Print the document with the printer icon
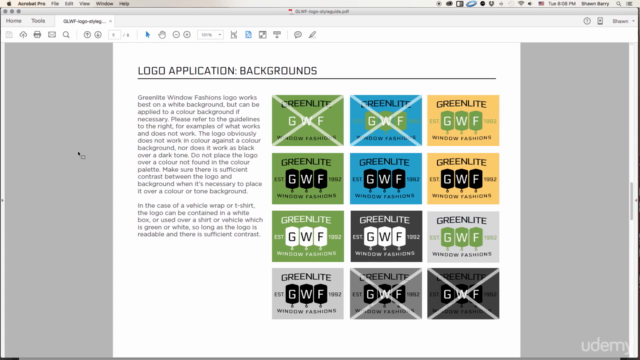The image size is (640, 360). pyautogui.click(x=38, y=35)
